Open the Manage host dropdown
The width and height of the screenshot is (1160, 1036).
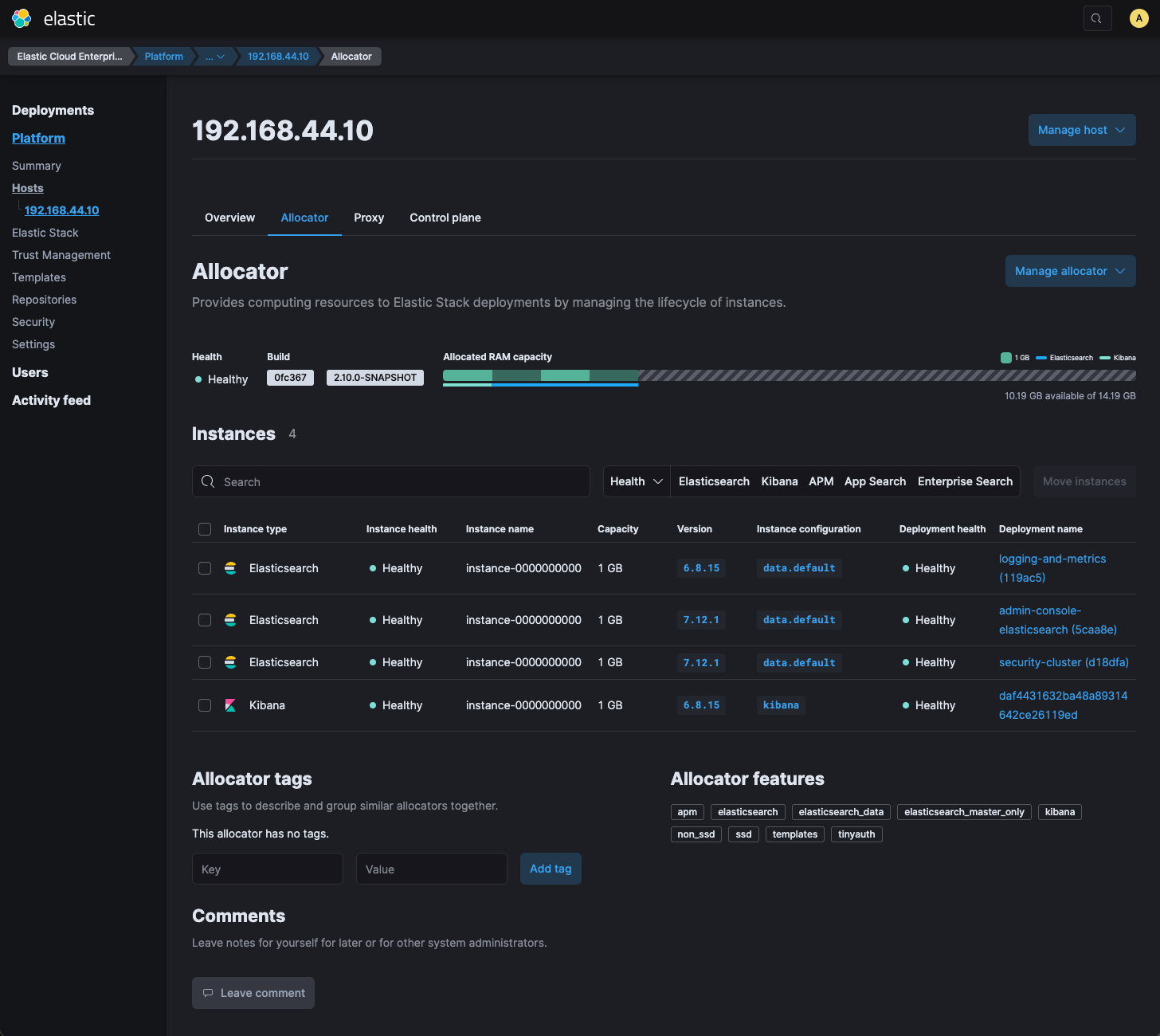click(x=1082, y=130)
